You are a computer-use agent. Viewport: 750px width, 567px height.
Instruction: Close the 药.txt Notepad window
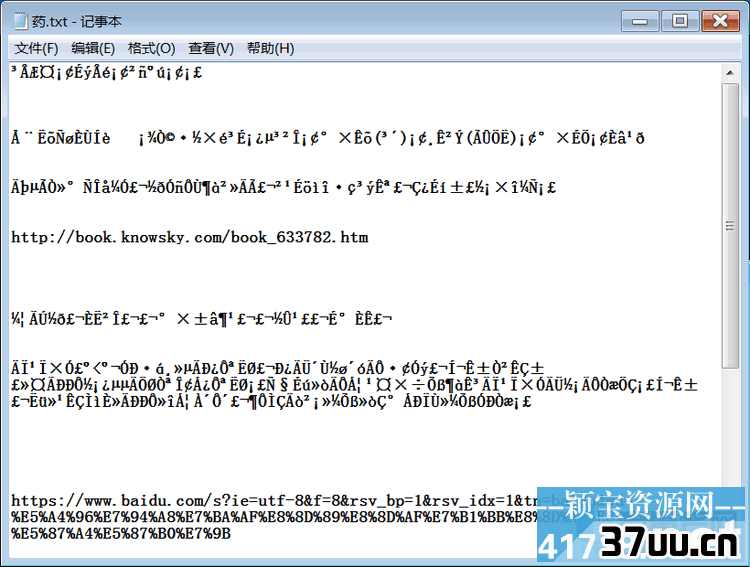coord(720,22)
